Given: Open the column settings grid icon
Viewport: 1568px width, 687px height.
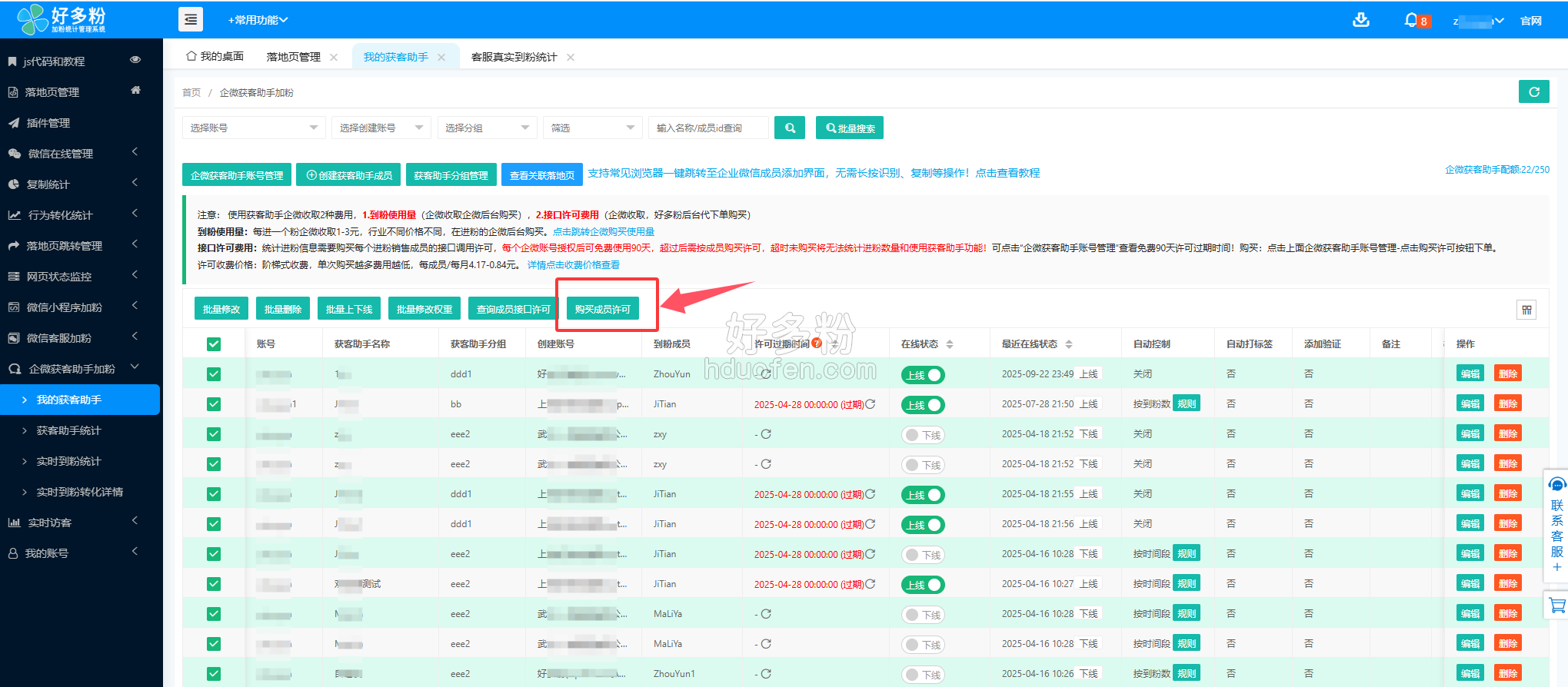Looking at the screenshot, I should tap(1526, 310).
